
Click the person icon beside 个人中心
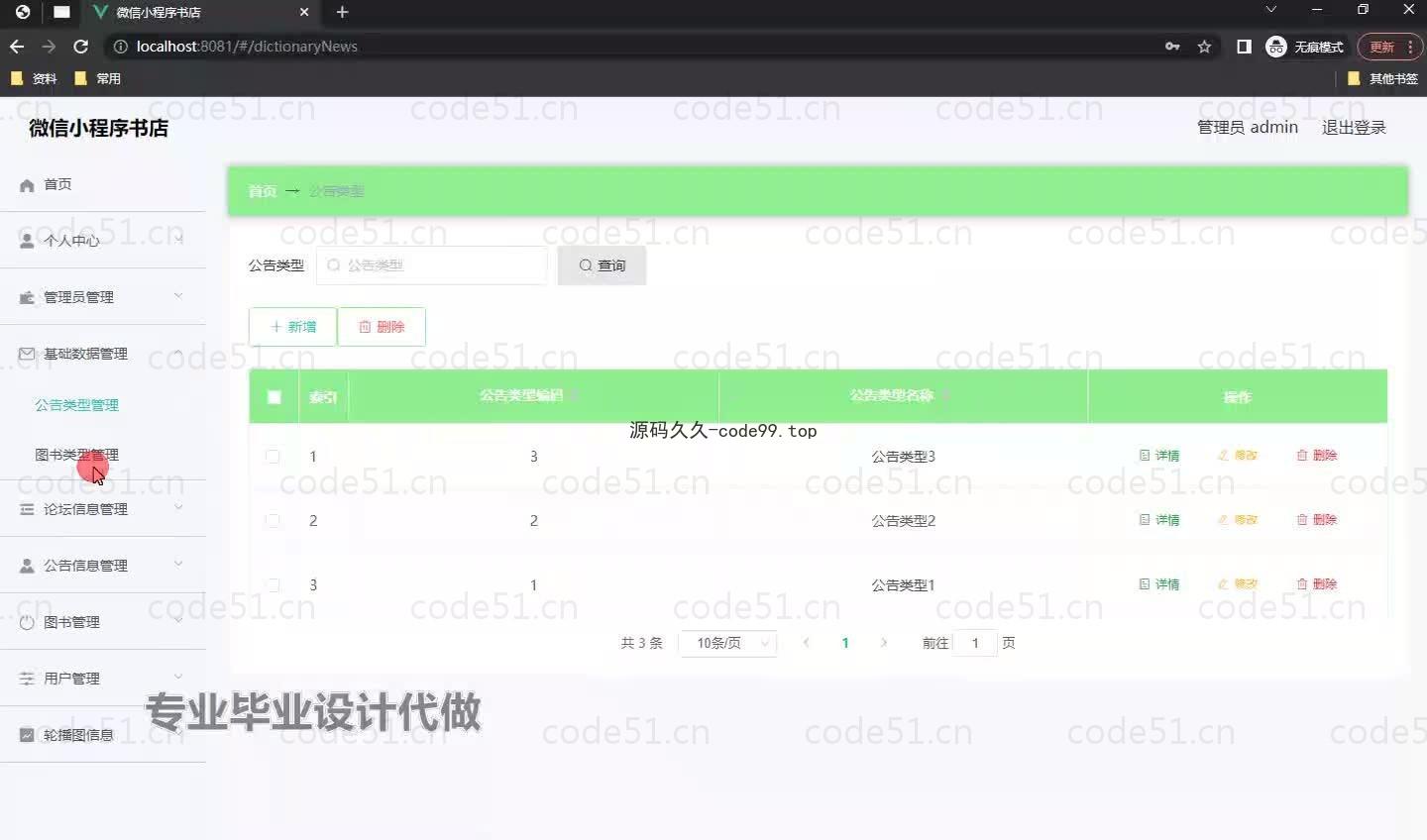(27, 241)
